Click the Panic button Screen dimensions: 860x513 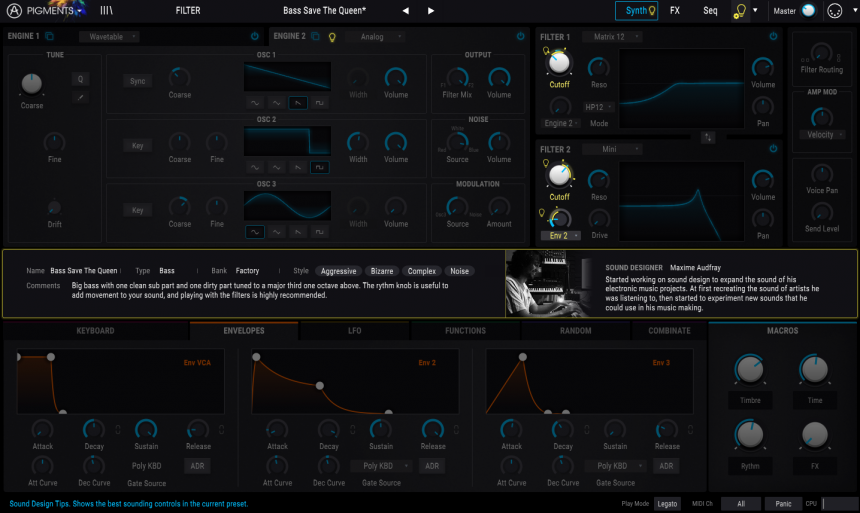coord(783,504)
